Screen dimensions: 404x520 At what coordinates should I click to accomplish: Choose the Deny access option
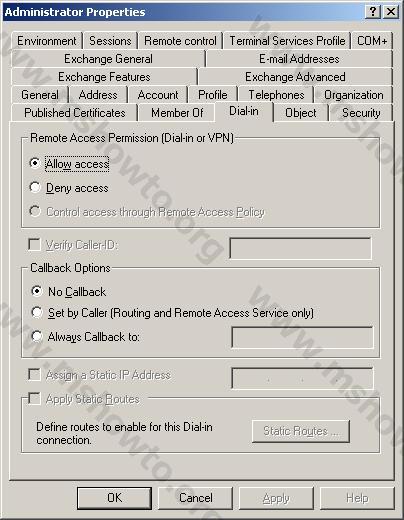[35, 187]
